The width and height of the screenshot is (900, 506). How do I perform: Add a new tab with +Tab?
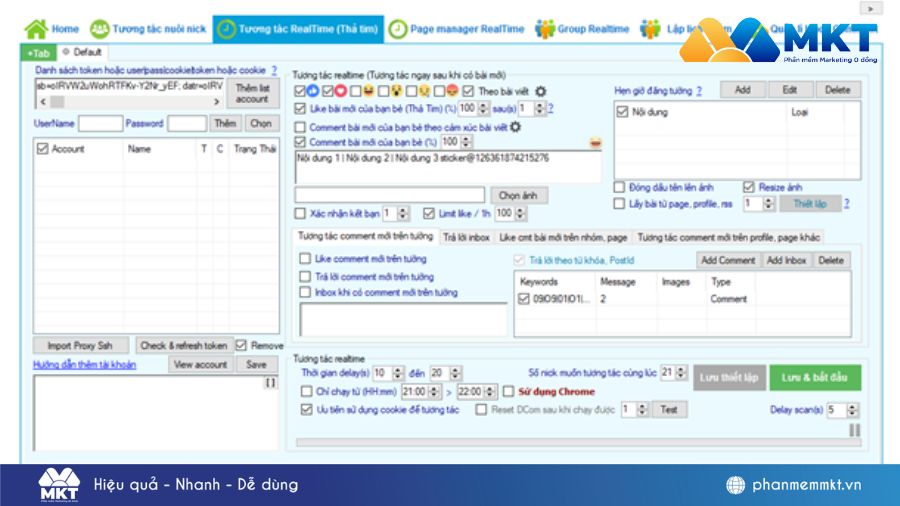pos(38,53)
